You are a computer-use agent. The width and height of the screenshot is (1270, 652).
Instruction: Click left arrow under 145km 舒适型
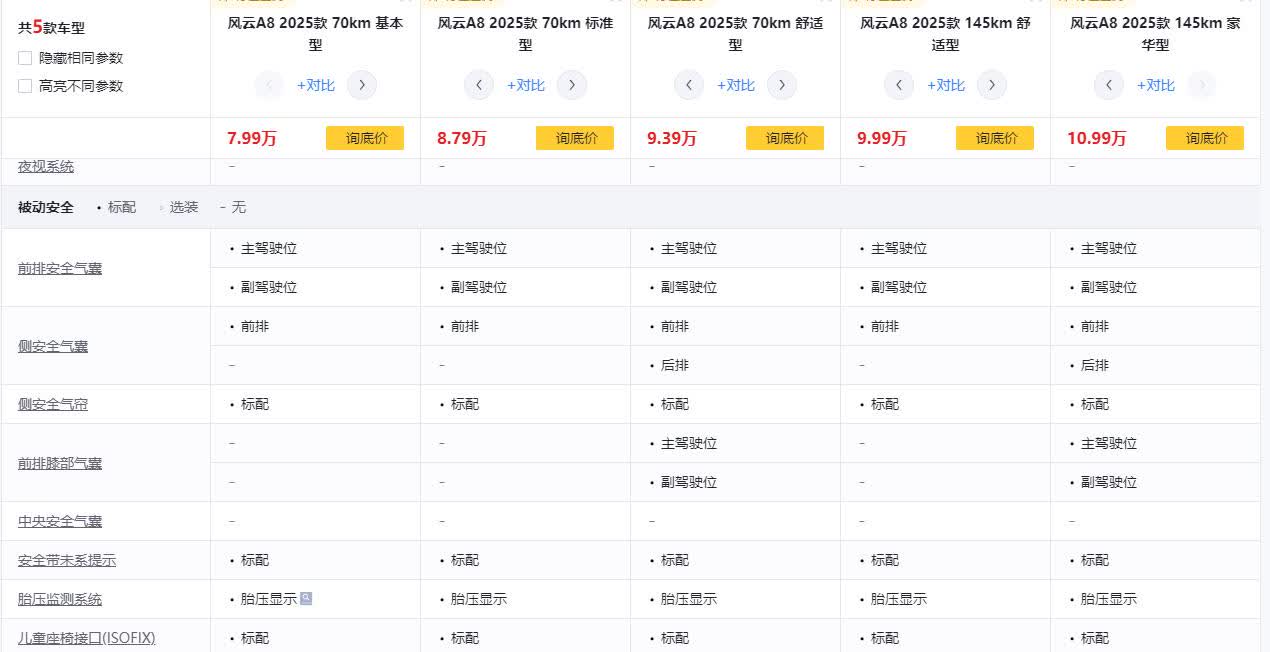point(899,85)
